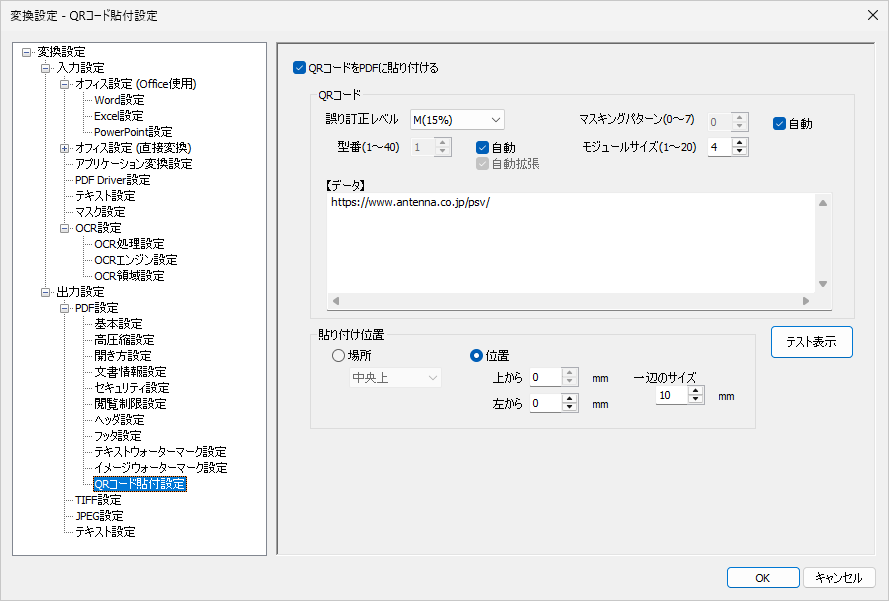
Task: Uncheck QRコードをPDFに貼り付ける checkbox
Action: click(299, 68)
